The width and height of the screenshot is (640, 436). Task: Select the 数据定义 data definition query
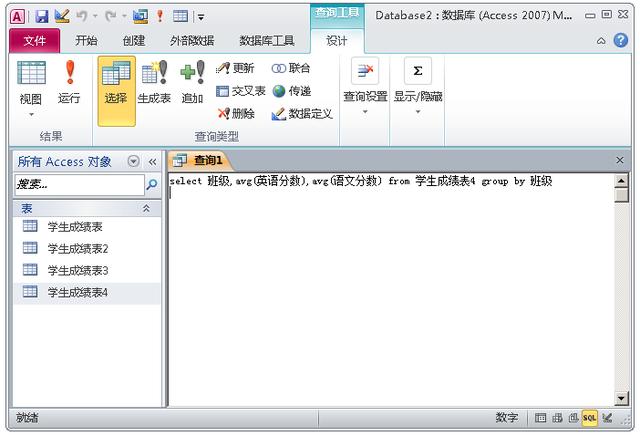[x=301, y=114]
